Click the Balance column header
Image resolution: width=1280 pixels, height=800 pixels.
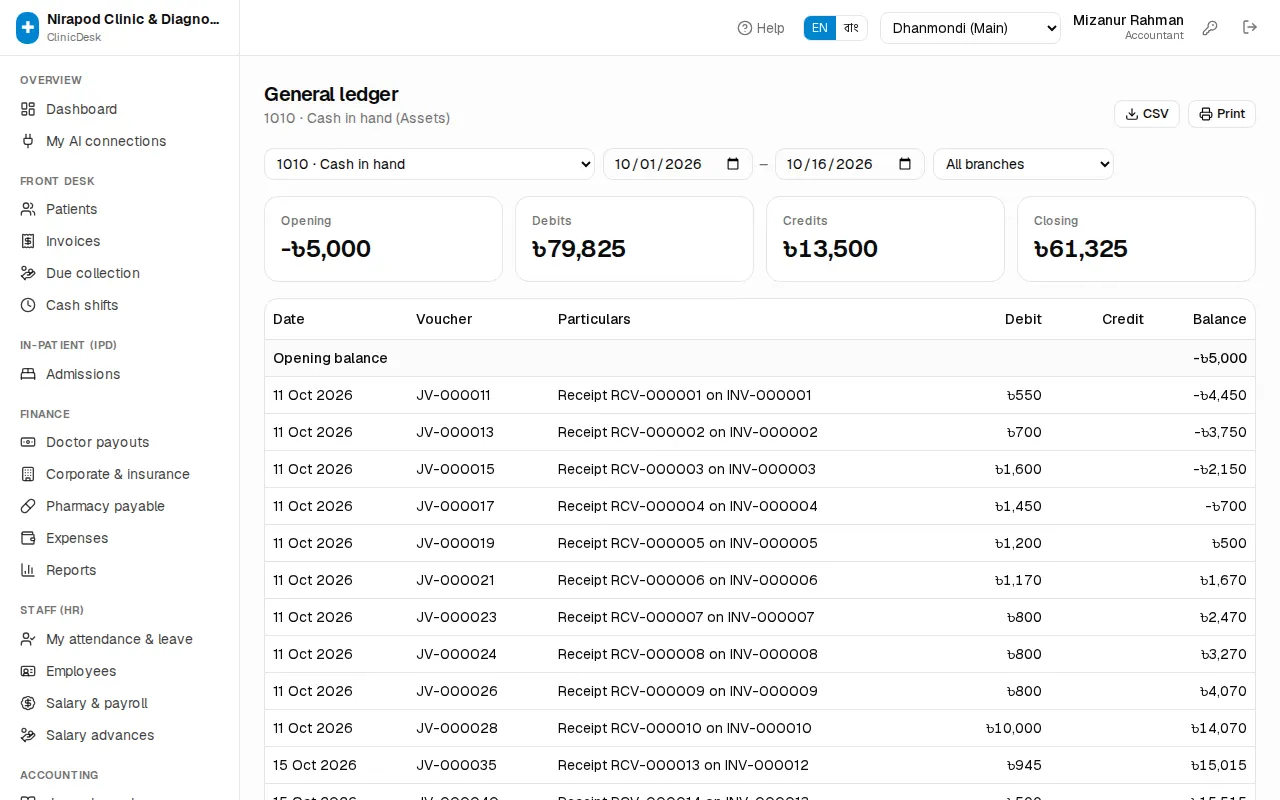click(1219, 319)
